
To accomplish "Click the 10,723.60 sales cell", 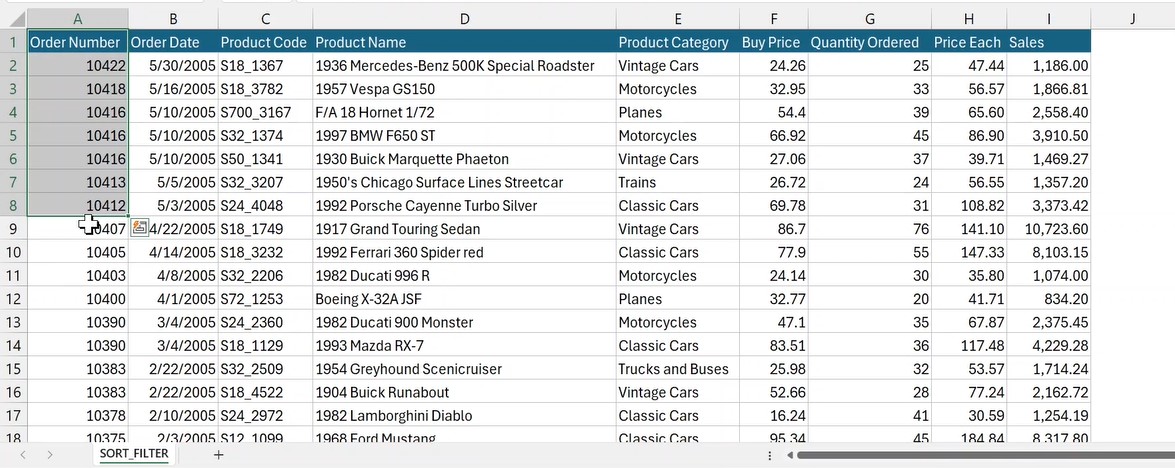I will click(1048, 229).
